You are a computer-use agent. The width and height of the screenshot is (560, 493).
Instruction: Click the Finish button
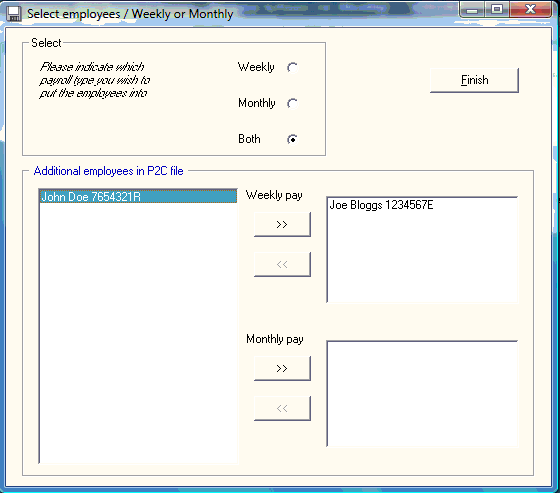474,80
